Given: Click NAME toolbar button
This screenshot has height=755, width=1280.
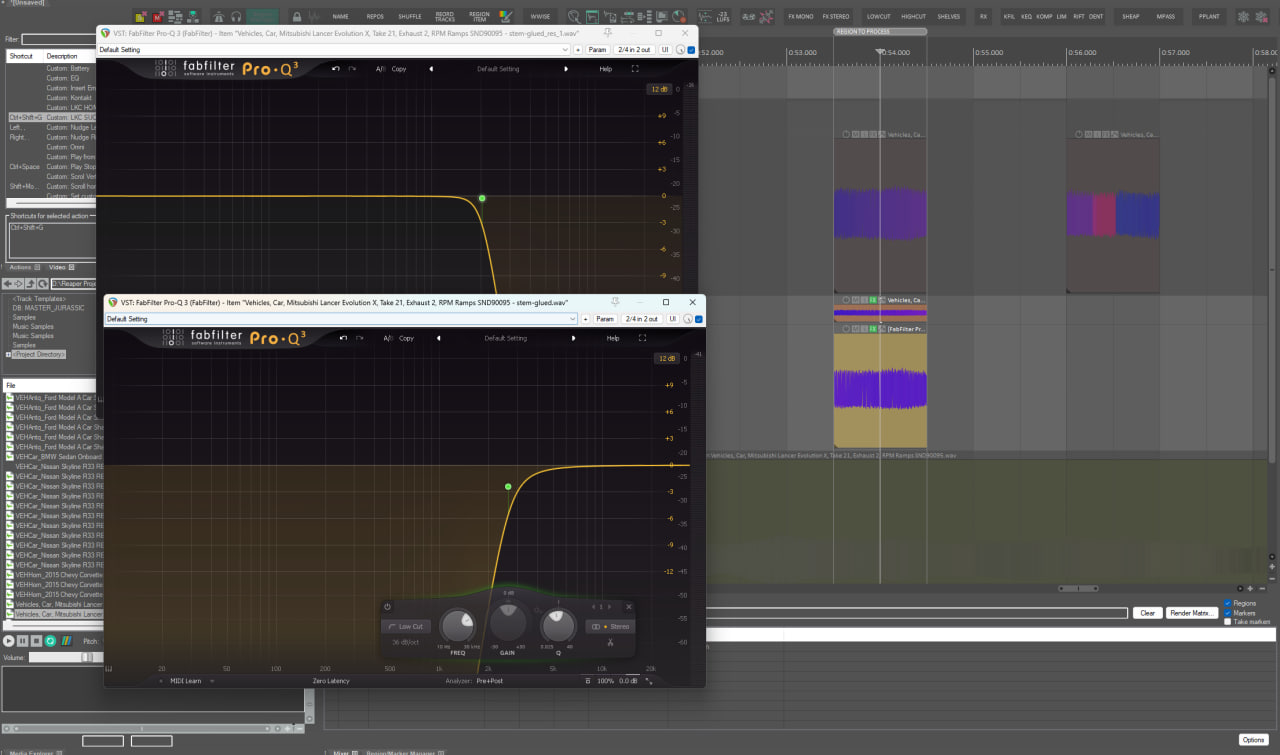Looking at the screenshot, I should (341, 17).
